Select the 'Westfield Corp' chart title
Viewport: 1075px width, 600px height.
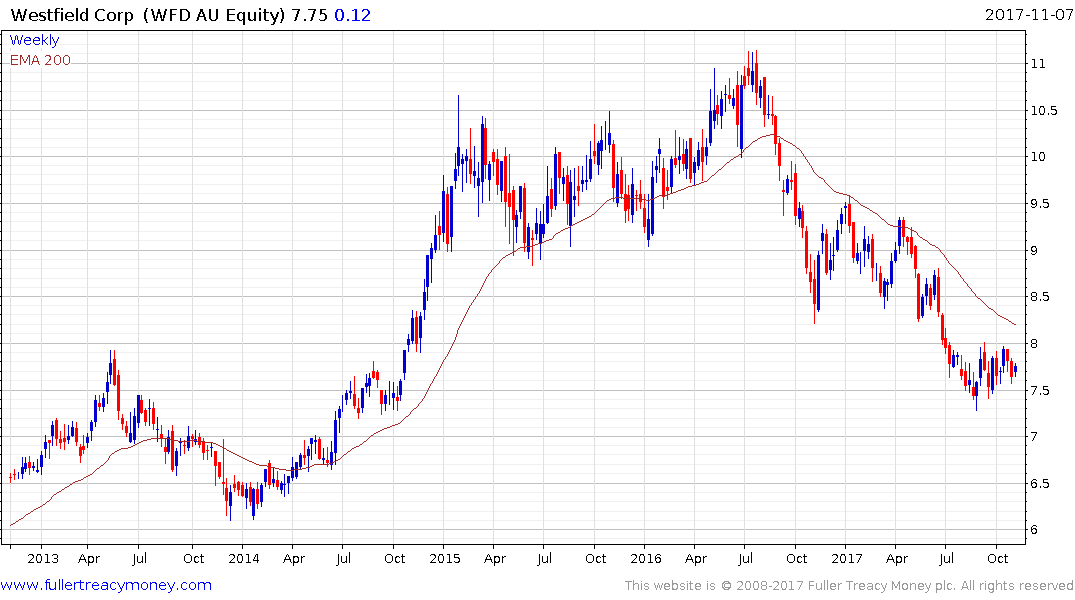point(71,15)
